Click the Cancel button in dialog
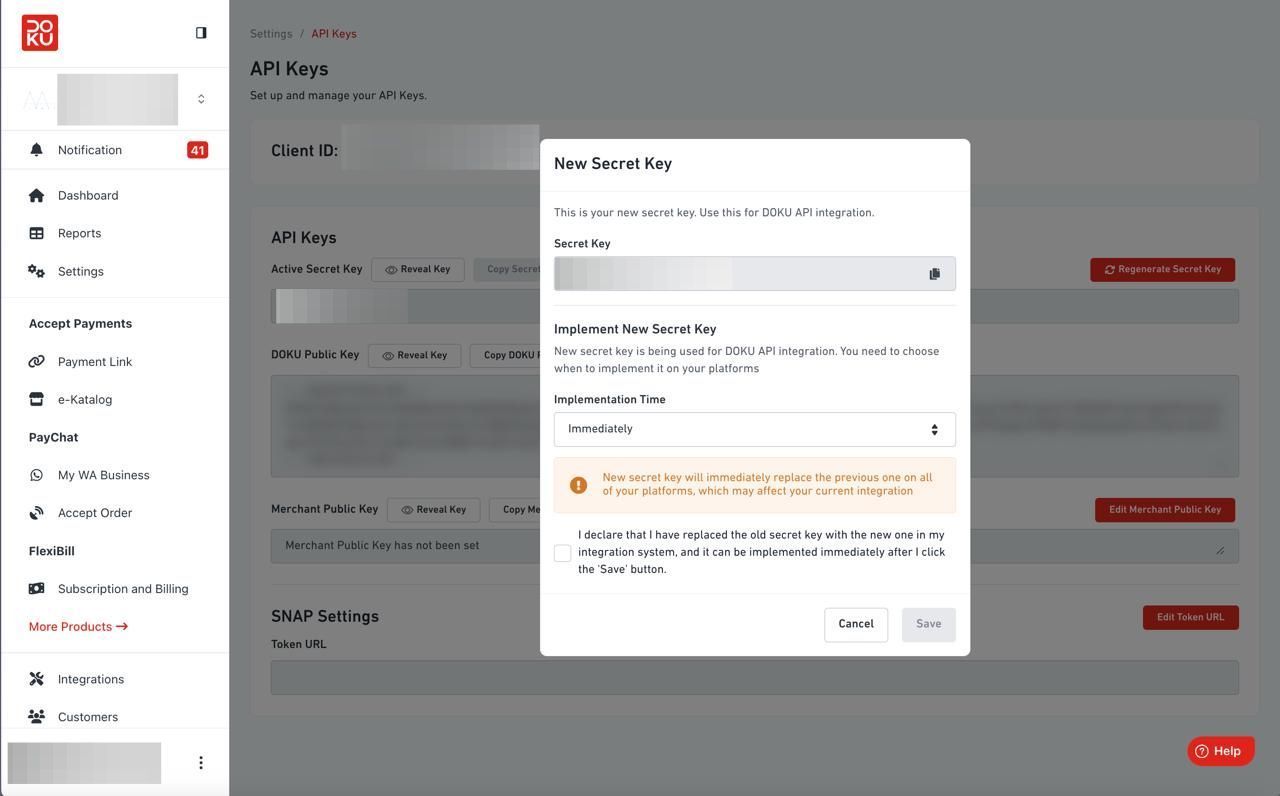1280x796 pixels. point(856,625)
